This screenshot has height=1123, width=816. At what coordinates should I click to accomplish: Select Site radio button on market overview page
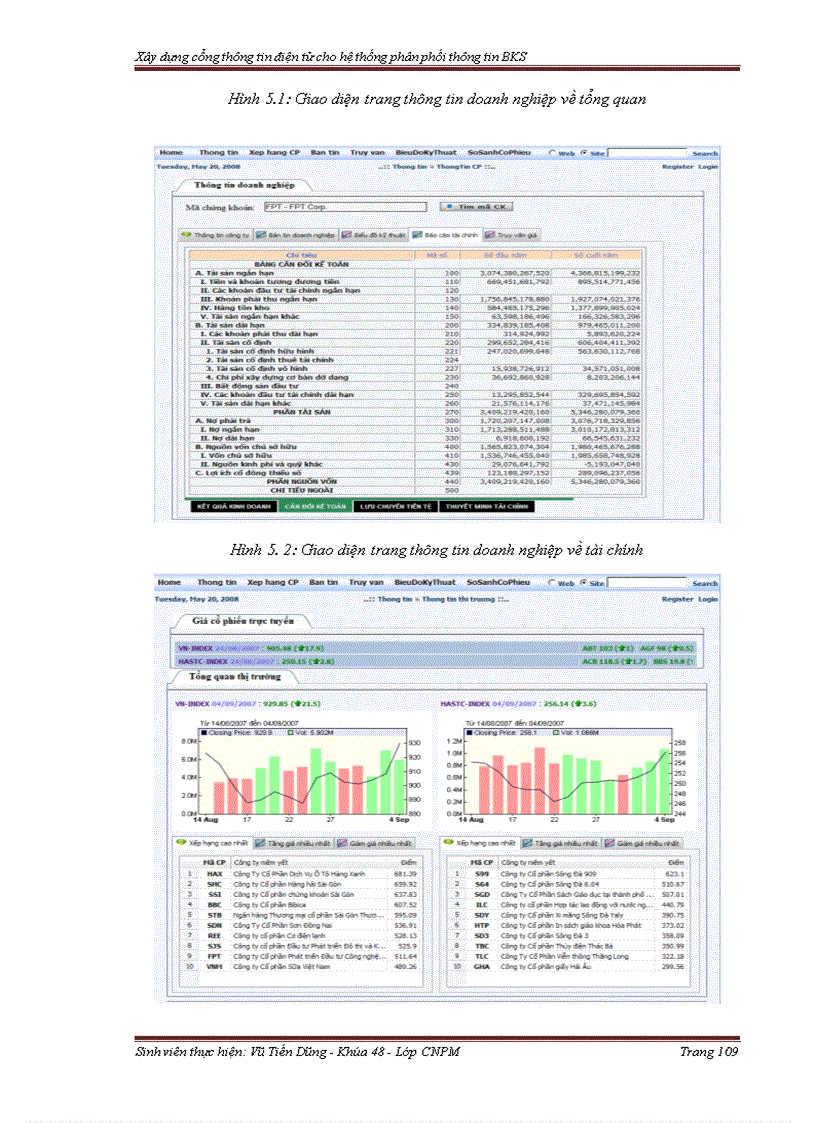[x=584, y=582]
